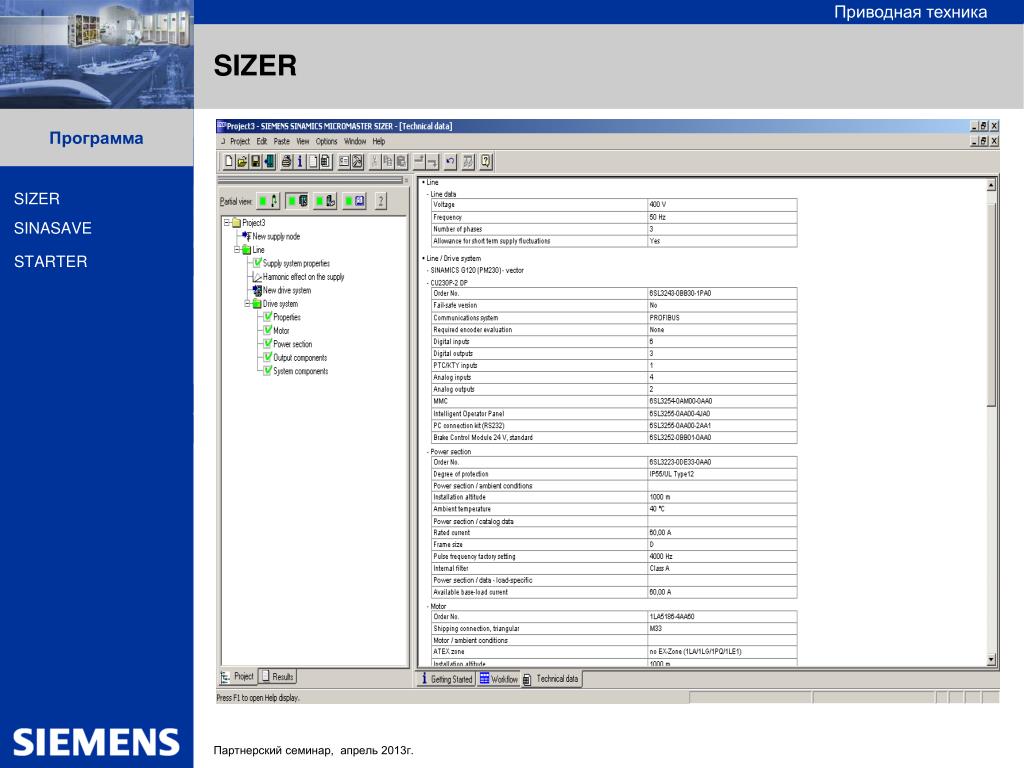Collapse the Line tree node

point(237,249)
